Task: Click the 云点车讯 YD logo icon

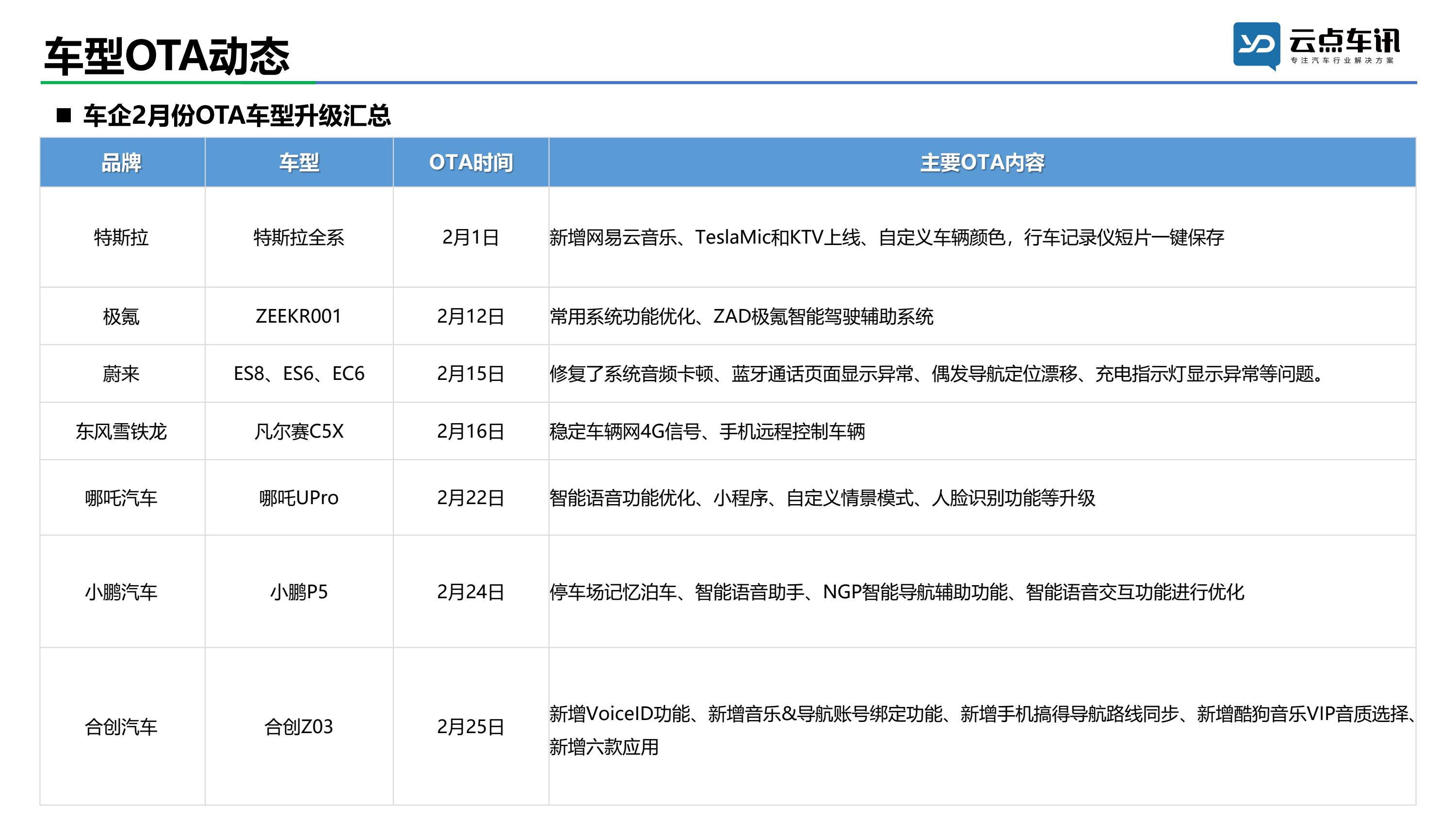Action: [x=1257, y=46]
